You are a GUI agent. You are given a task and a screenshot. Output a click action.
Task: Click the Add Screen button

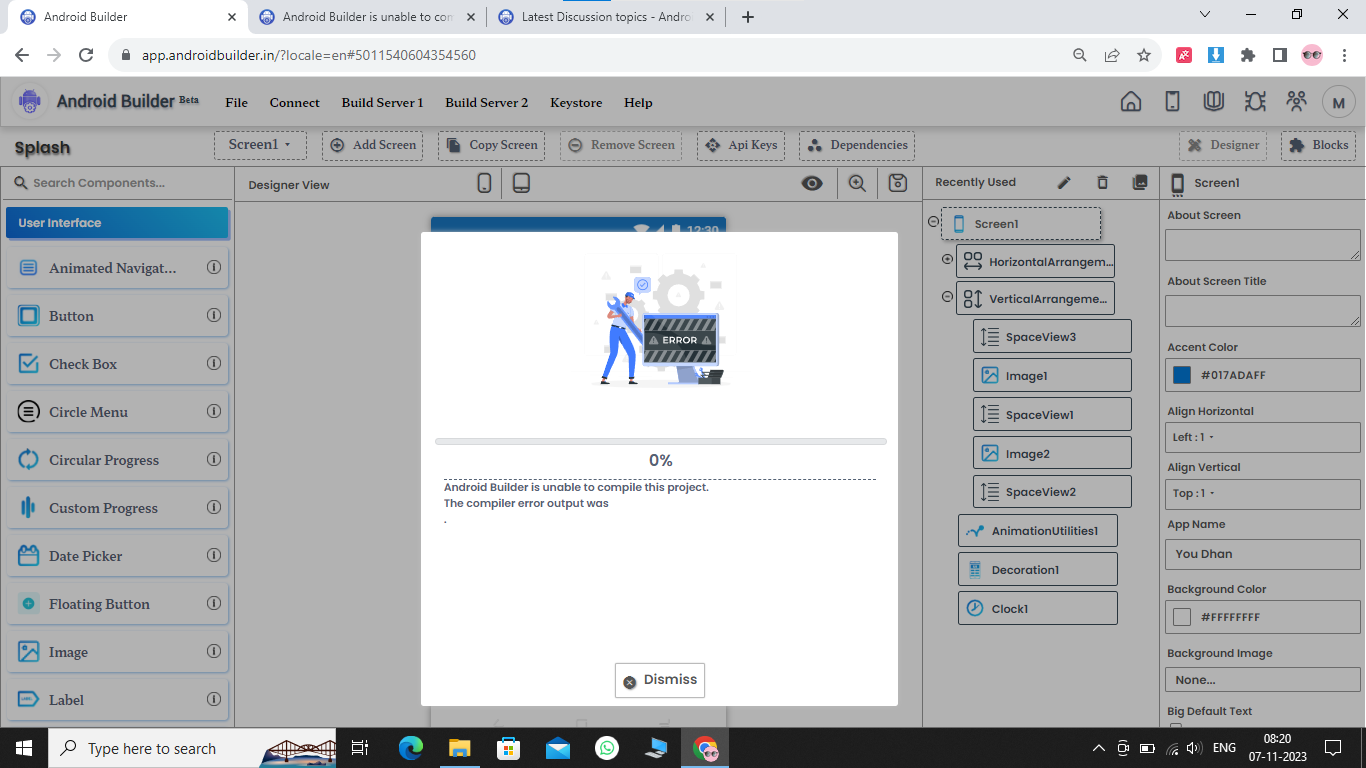click(372, 145)
